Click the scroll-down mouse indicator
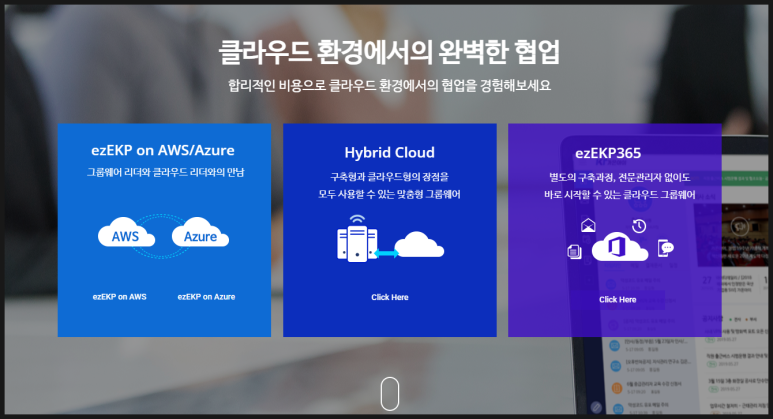This screenshot has width=773, height=419. point(389,393)
